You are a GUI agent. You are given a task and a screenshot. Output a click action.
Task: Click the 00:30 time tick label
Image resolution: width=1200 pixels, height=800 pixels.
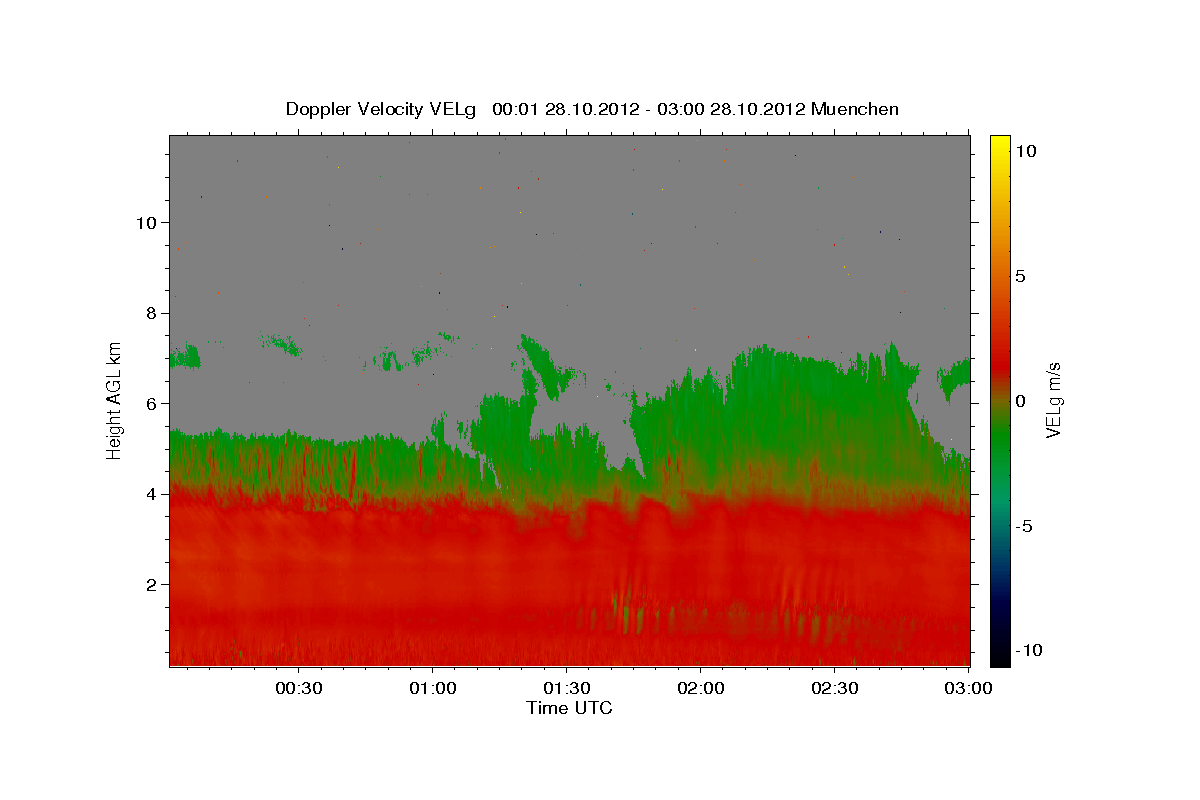[x=299, y=688]
